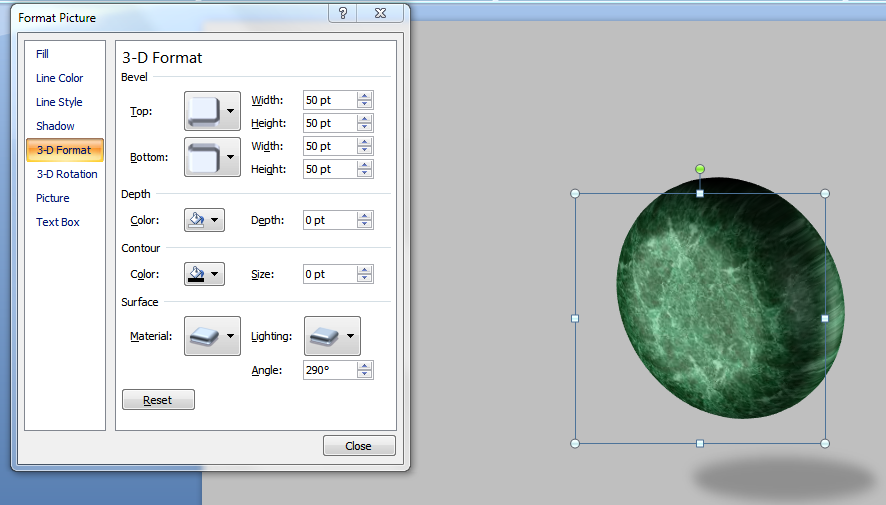Decrease Bottom bevel Height with down arrow
Viewport: 886px width, 505px height.
click(x=365, y=173)
